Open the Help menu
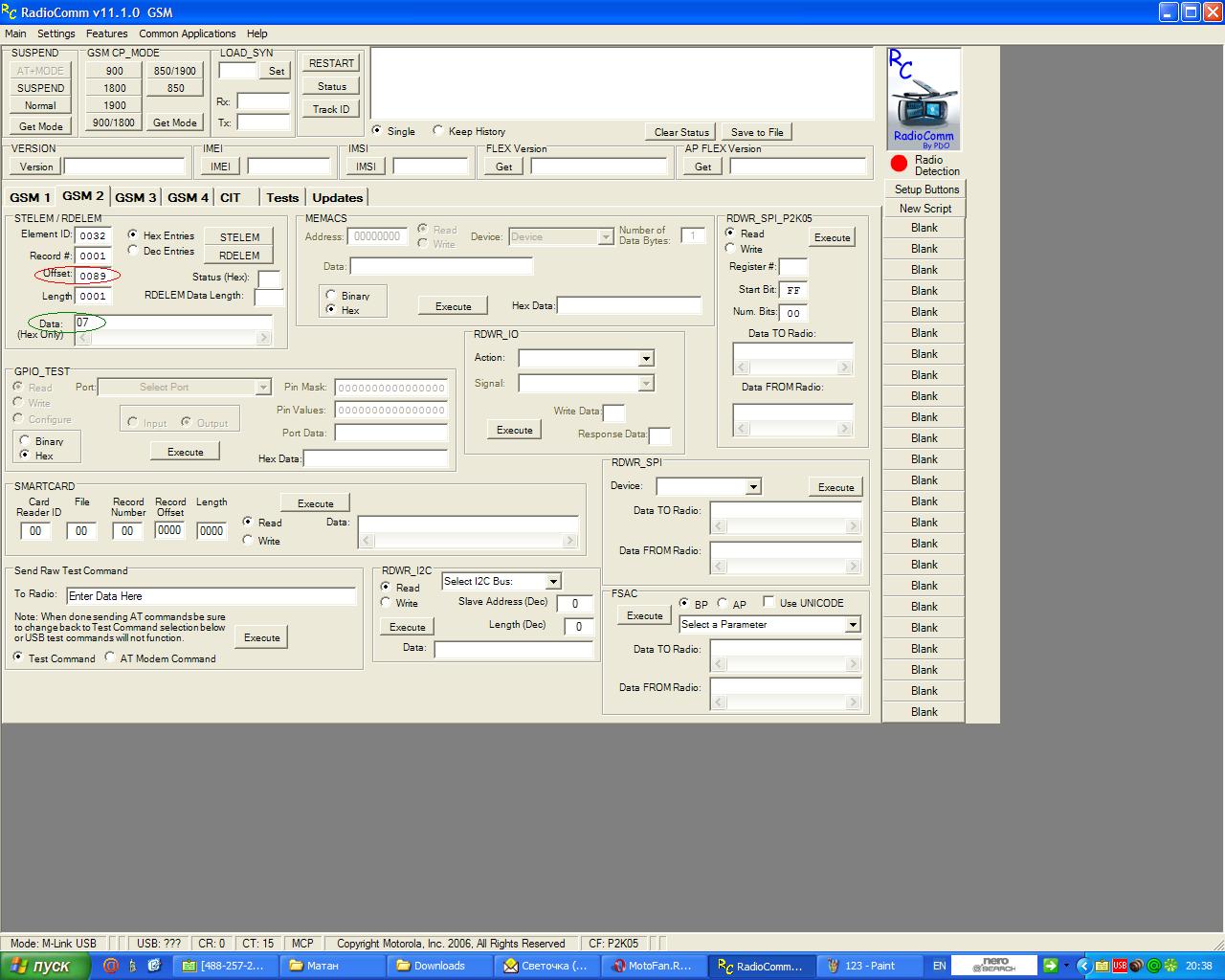 point(257,33)
